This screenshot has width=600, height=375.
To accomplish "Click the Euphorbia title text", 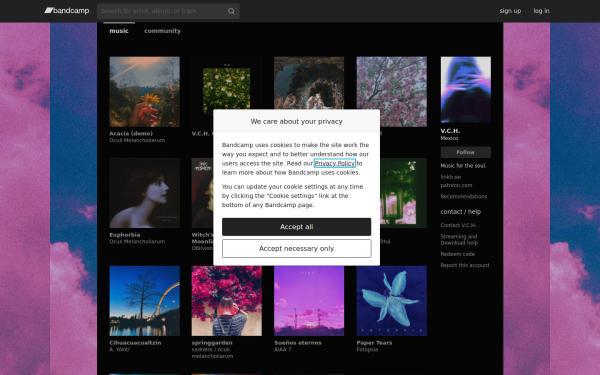I will (125, 235).
